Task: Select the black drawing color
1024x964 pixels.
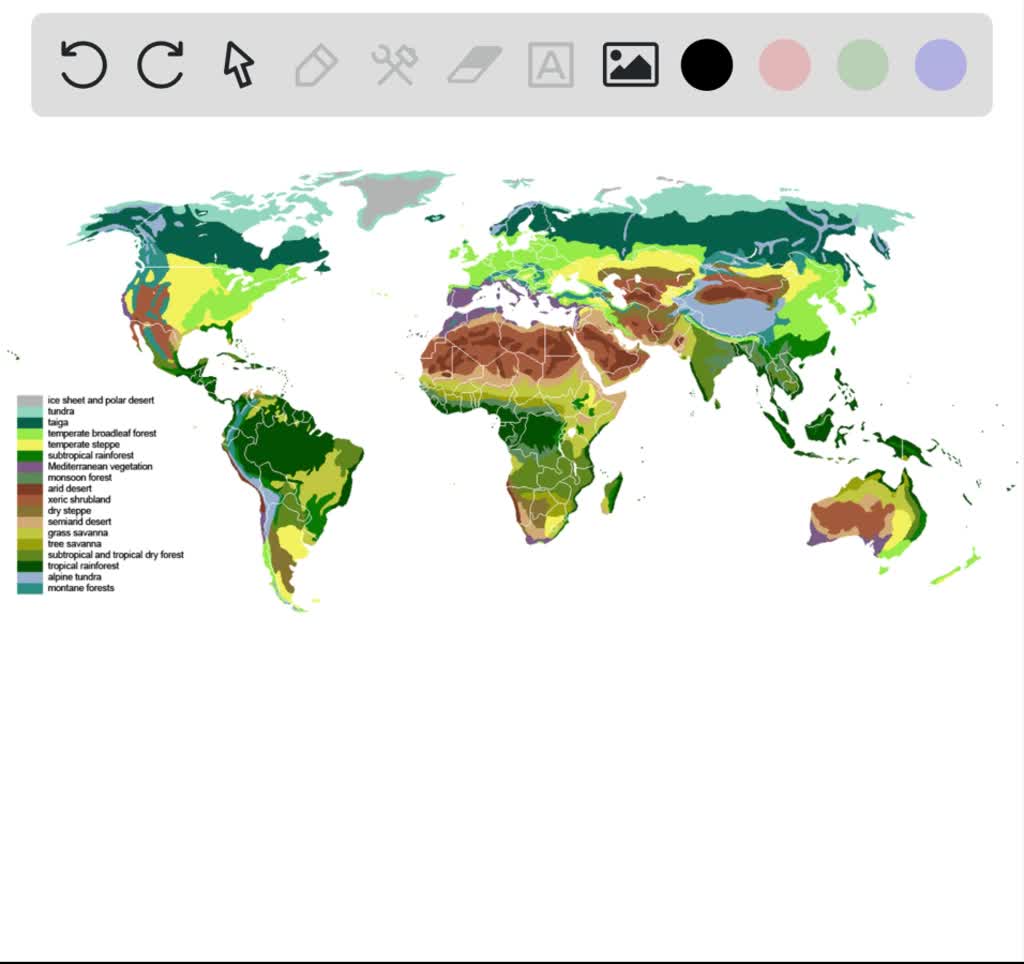Action: tap(706, 62)
